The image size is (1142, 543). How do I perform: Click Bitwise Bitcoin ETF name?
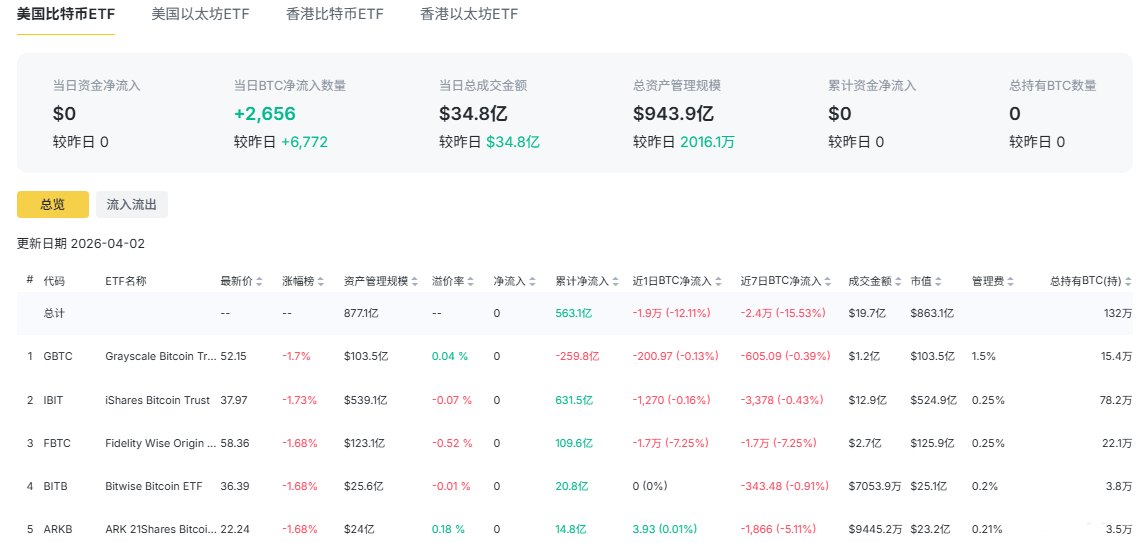[x=154, y=485]
